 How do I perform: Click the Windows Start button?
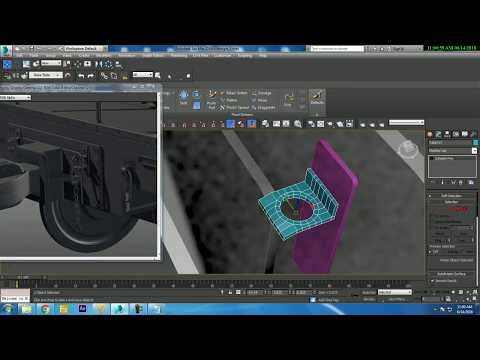tap(7, 309)
